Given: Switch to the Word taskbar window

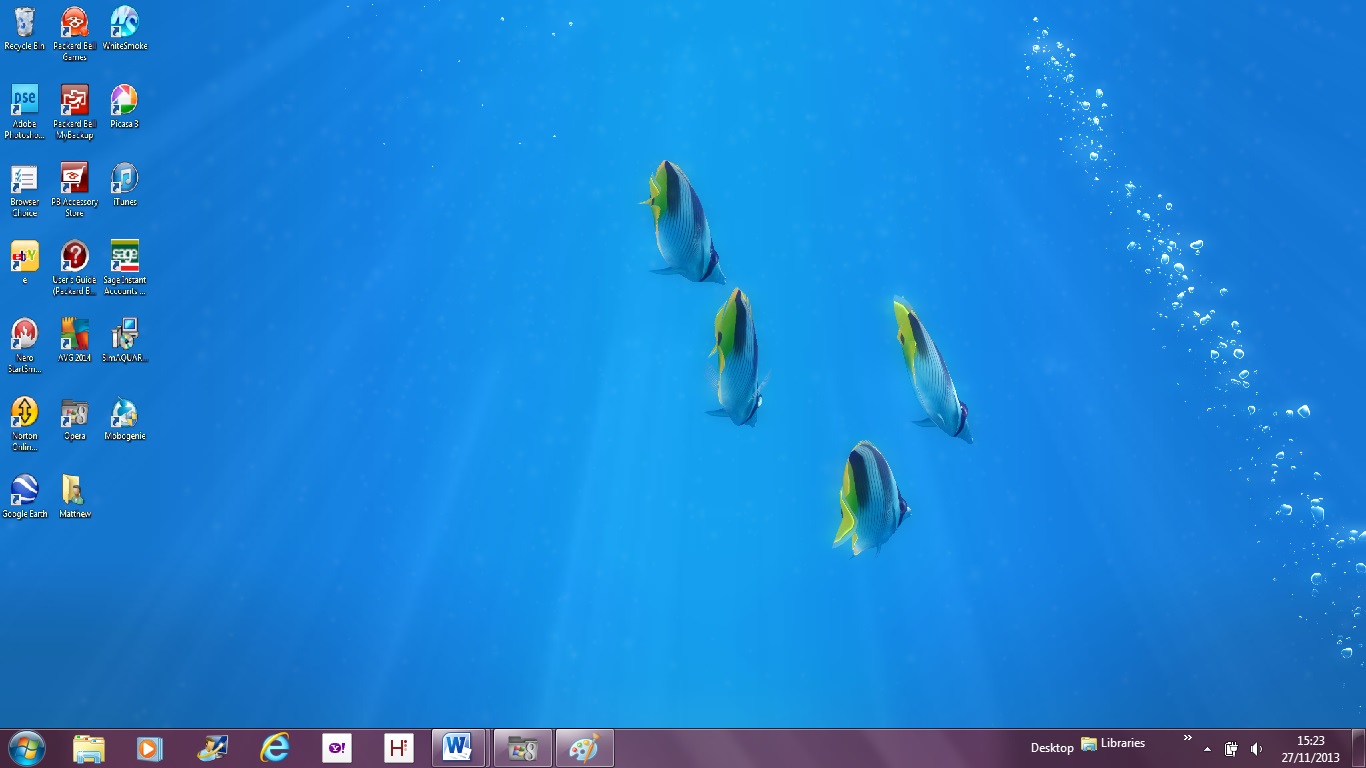Looking at the screenshot, I should [458, 748].
